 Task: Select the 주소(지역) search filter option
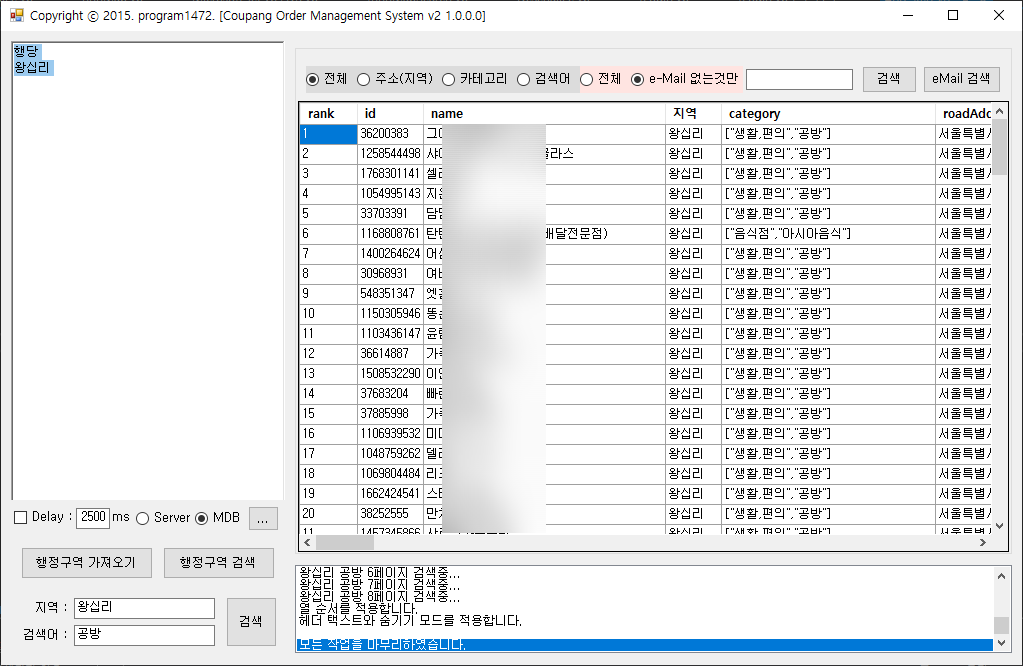pyautogui.click(x=364, y=79)
